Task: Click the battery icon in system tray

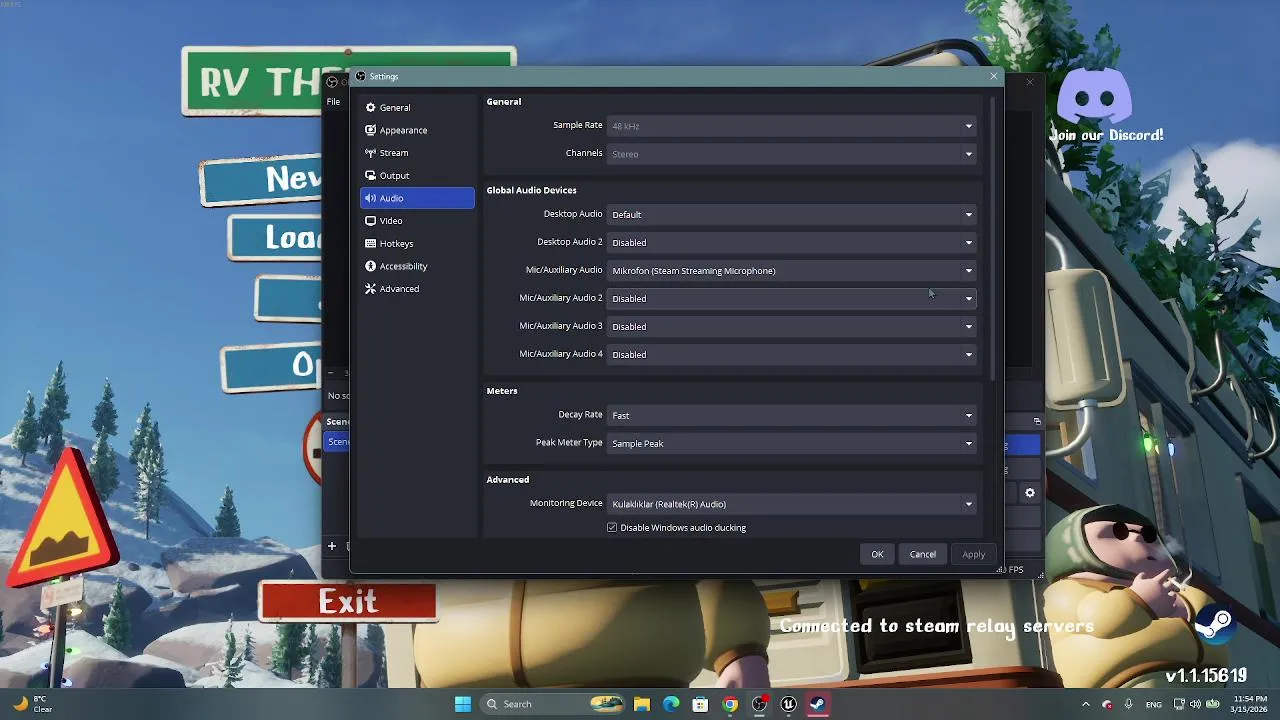Action: coord(1212,704)
